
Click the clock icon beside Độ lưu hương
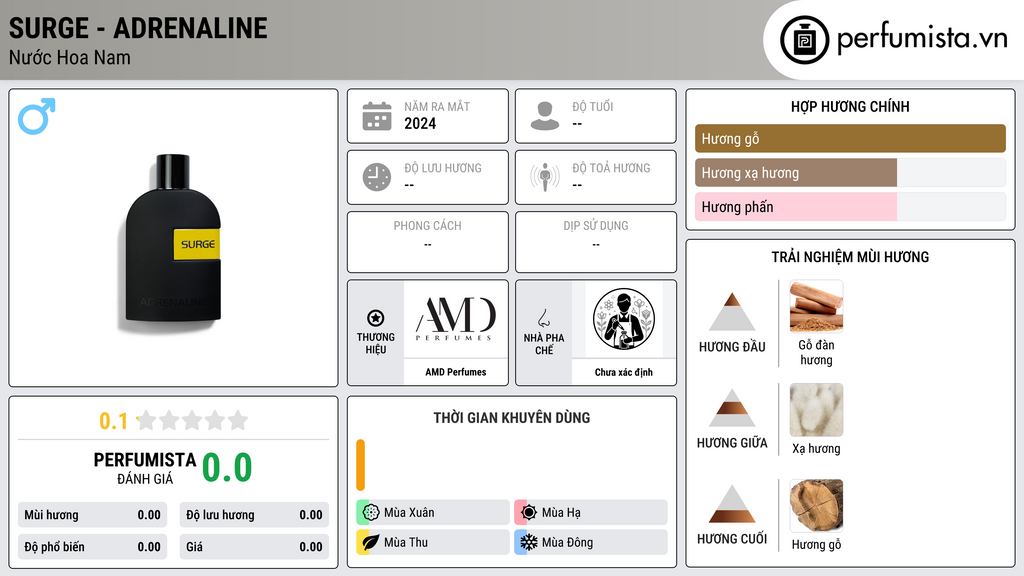[x=377, y=177]
